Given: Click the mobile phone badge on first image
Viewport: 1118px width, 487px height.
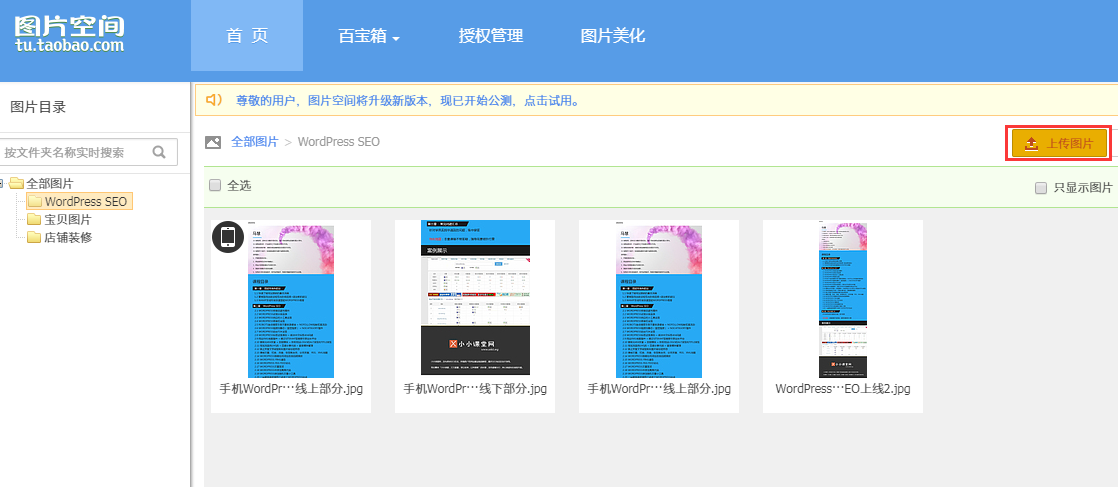Looking at the screenshot, I should coord(228,236).
